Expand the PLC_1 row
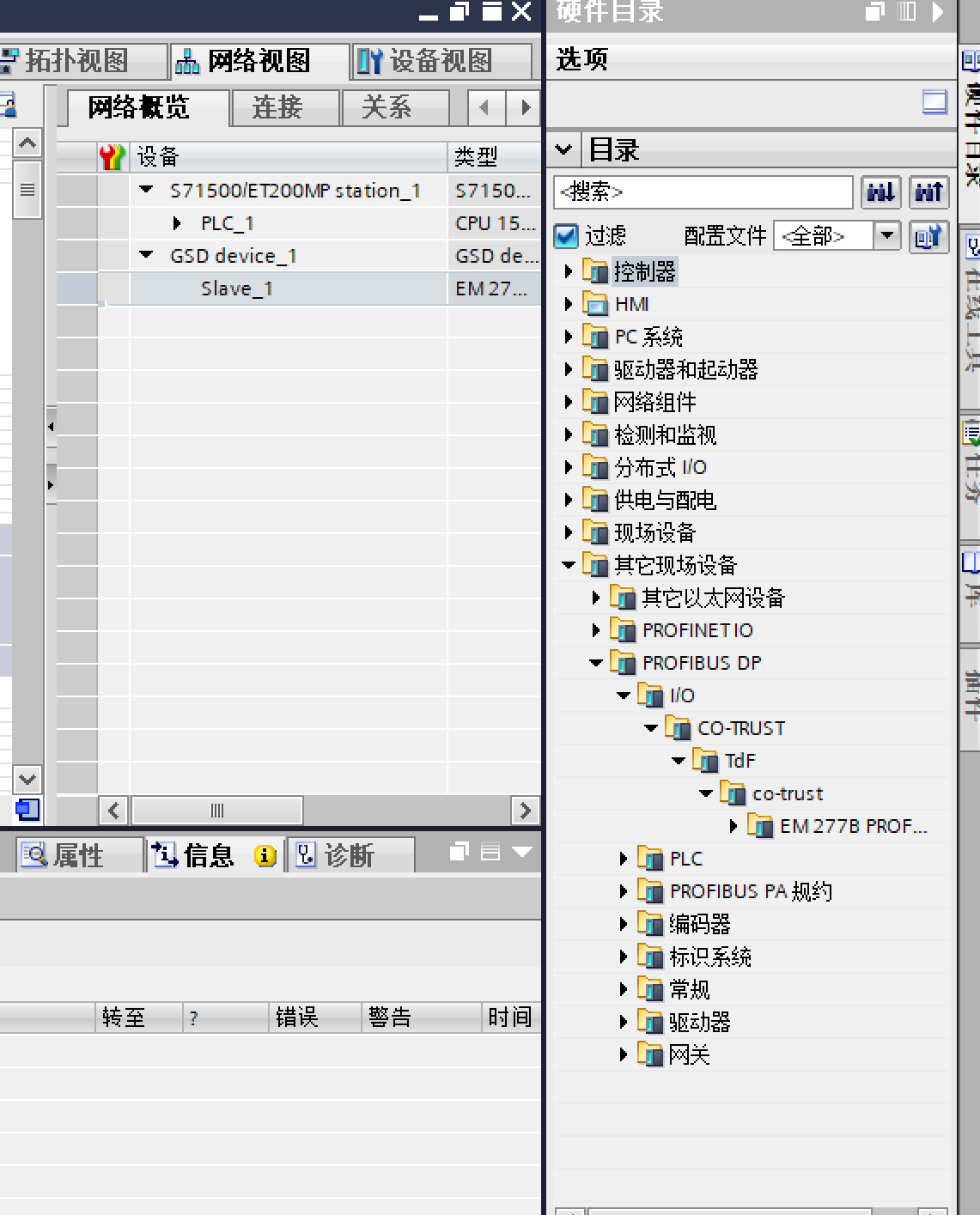 pos(177,223)
